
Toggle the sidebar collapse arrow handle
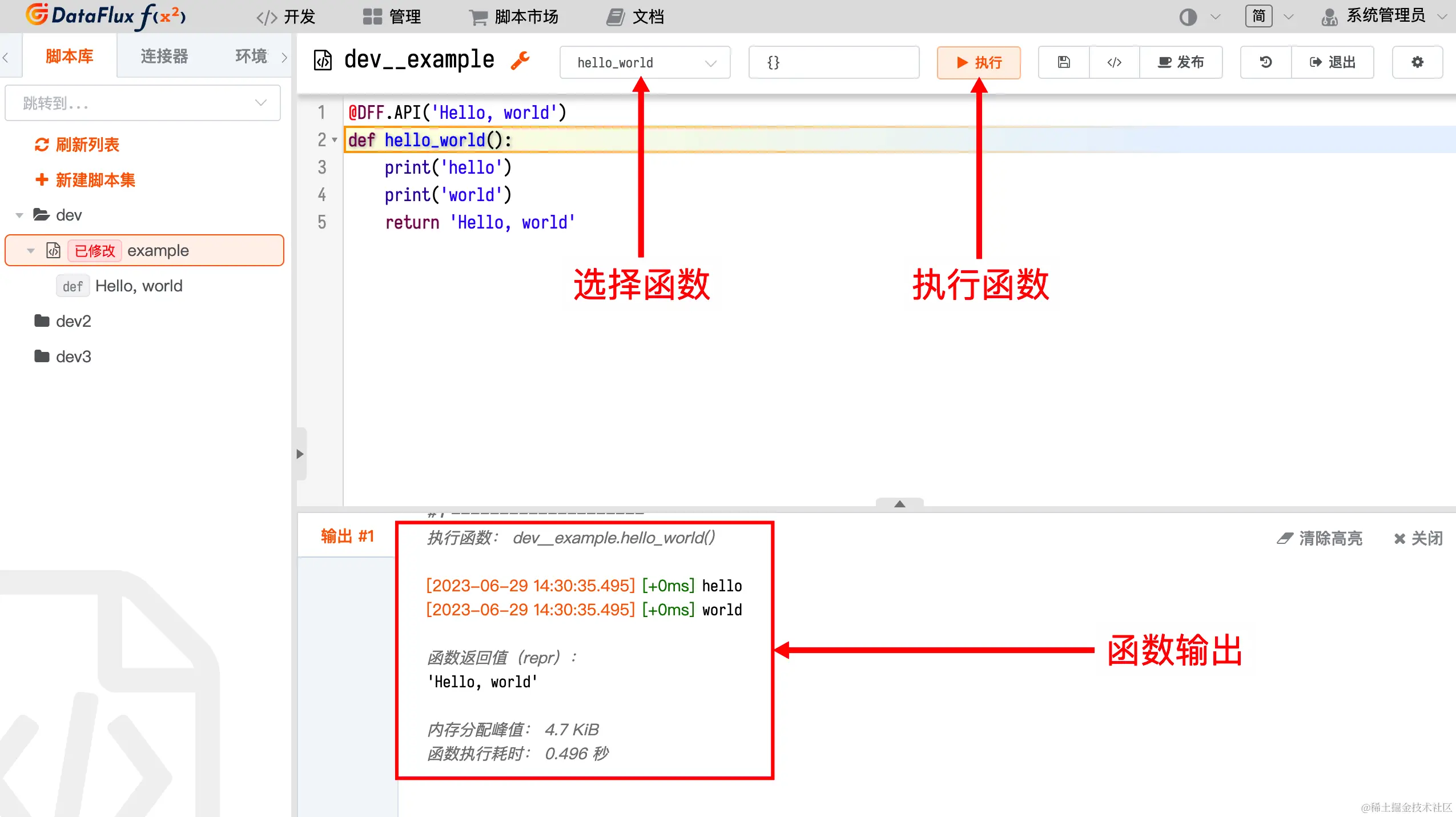300,454
